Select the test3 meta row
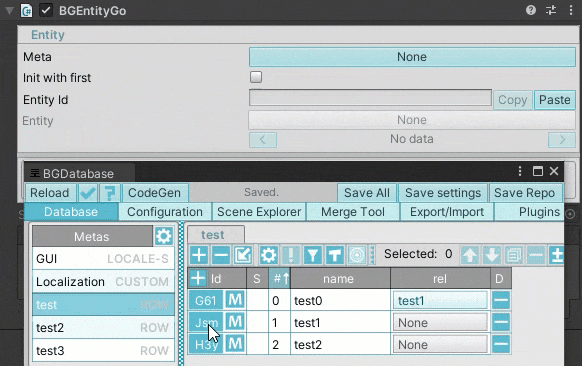The image size is (582, 366). [103, 350]
